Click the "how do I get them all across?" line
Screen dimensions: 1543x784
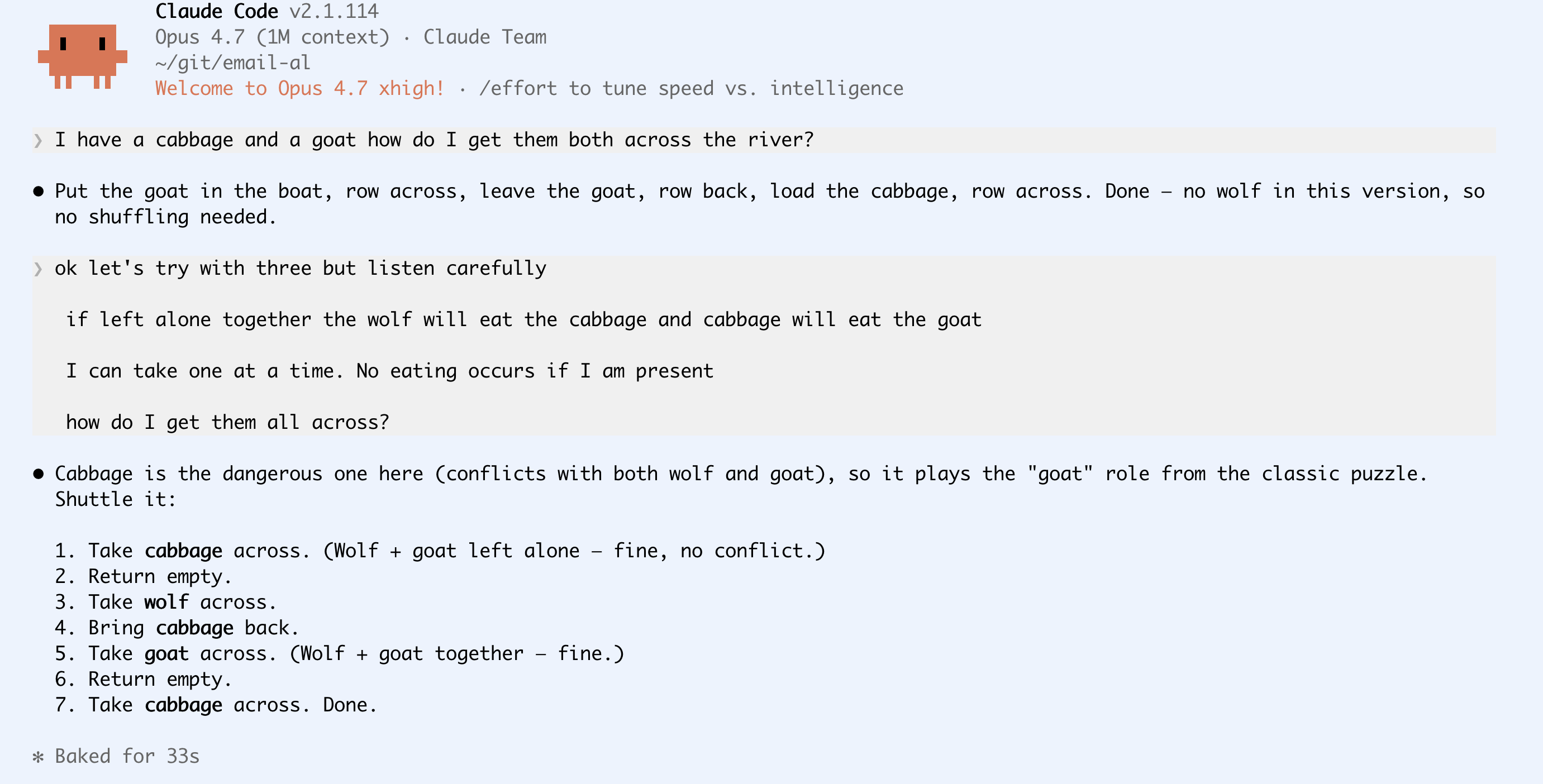[x=227, y=423]
